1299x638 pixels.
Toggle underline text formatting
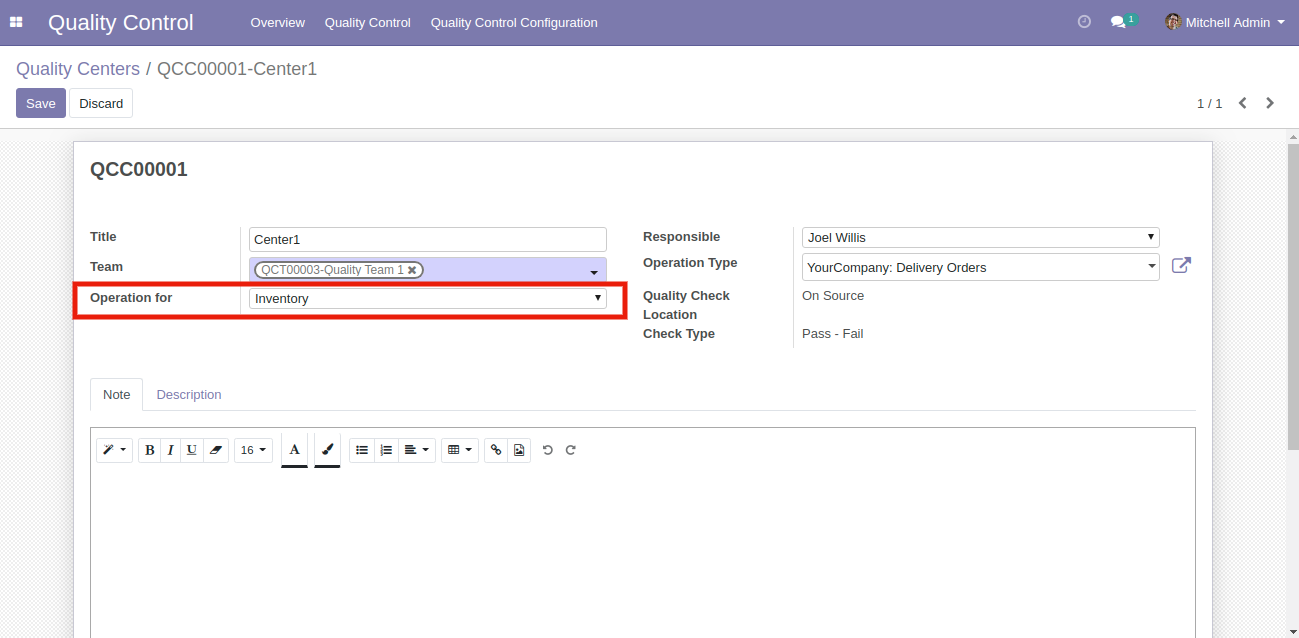pyautogui.click(x=191, y=450)
